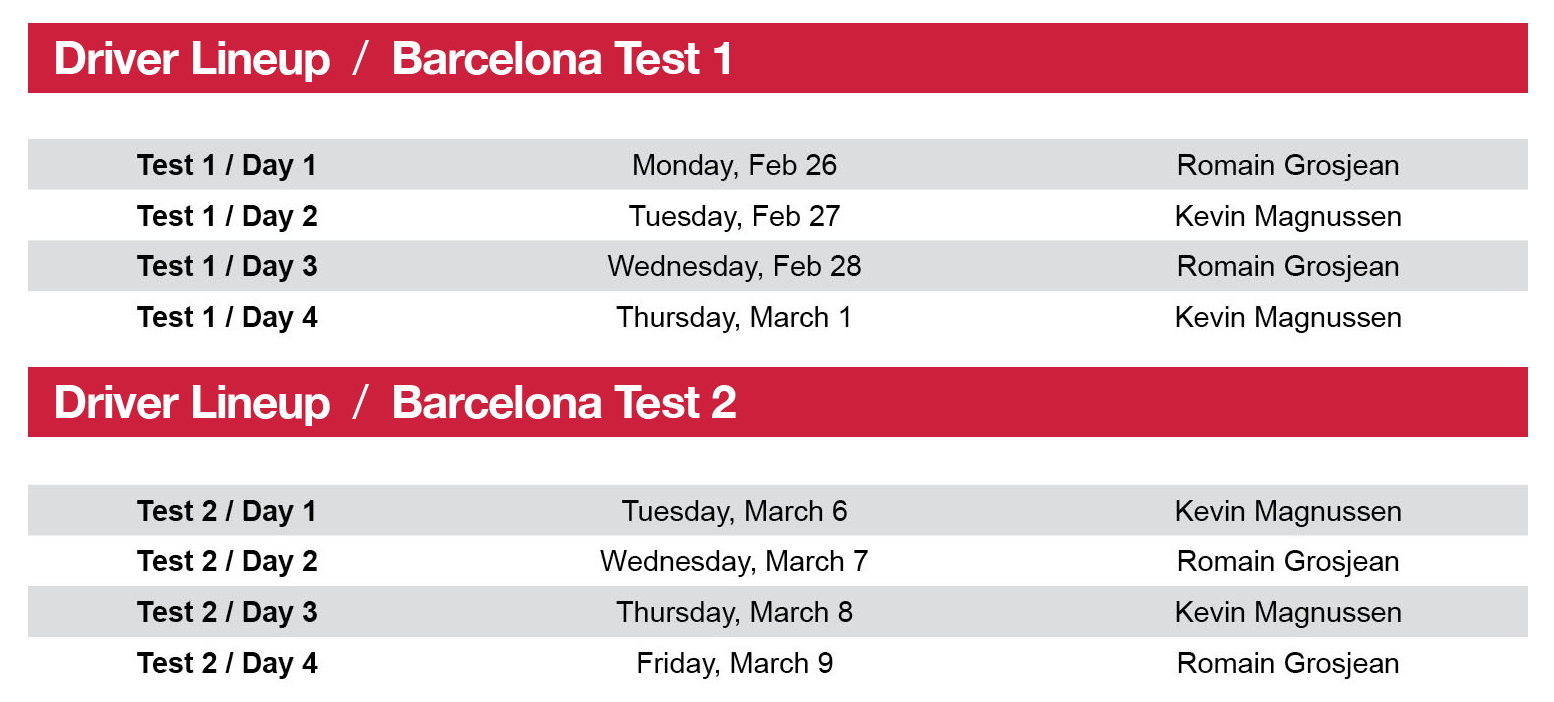This screenshot has width=1554, height=702.
Task: Select Kevin Magnussen in the Thursday, March 1 row
Action: 1287,317
